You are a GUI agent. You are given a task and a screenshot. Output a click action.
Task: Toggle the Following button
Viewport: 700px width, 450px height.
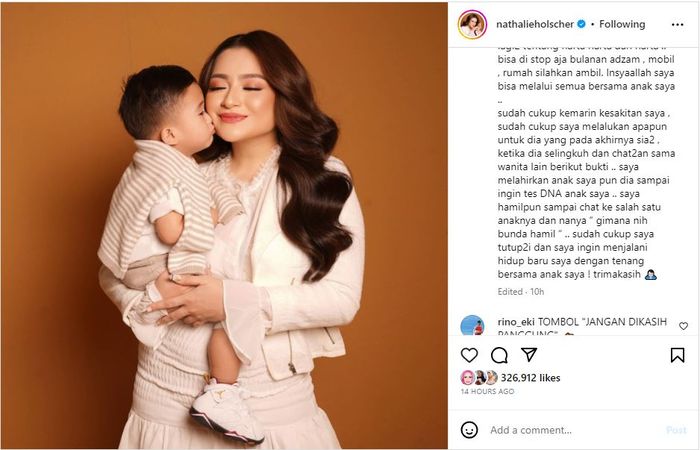622,24
